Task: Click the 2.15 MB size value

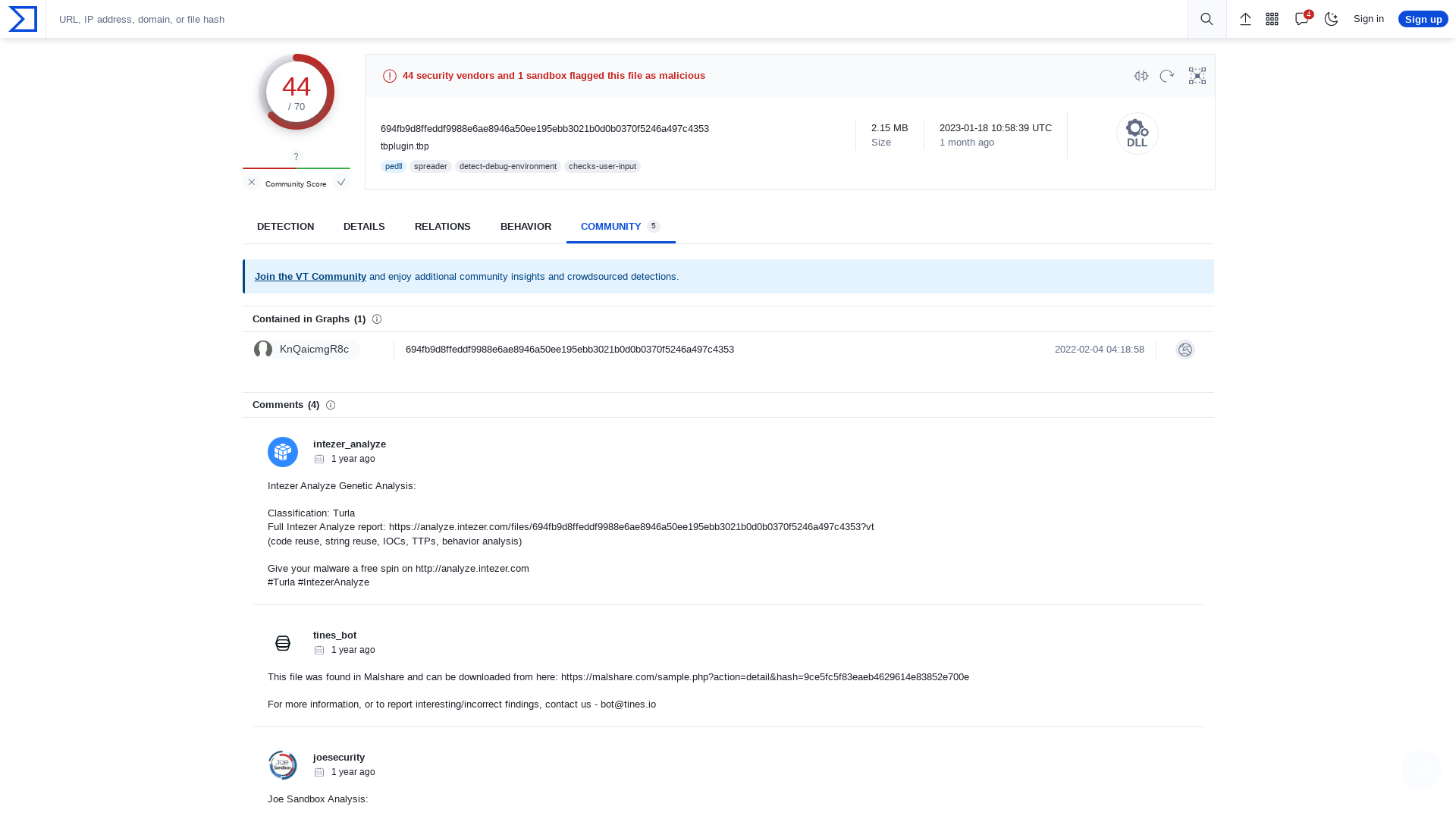Action: [x=890, y=128]
